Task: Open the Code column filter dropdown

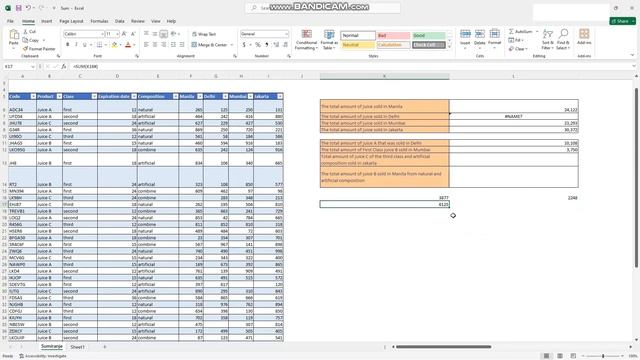Action: [x=33, y=96]
